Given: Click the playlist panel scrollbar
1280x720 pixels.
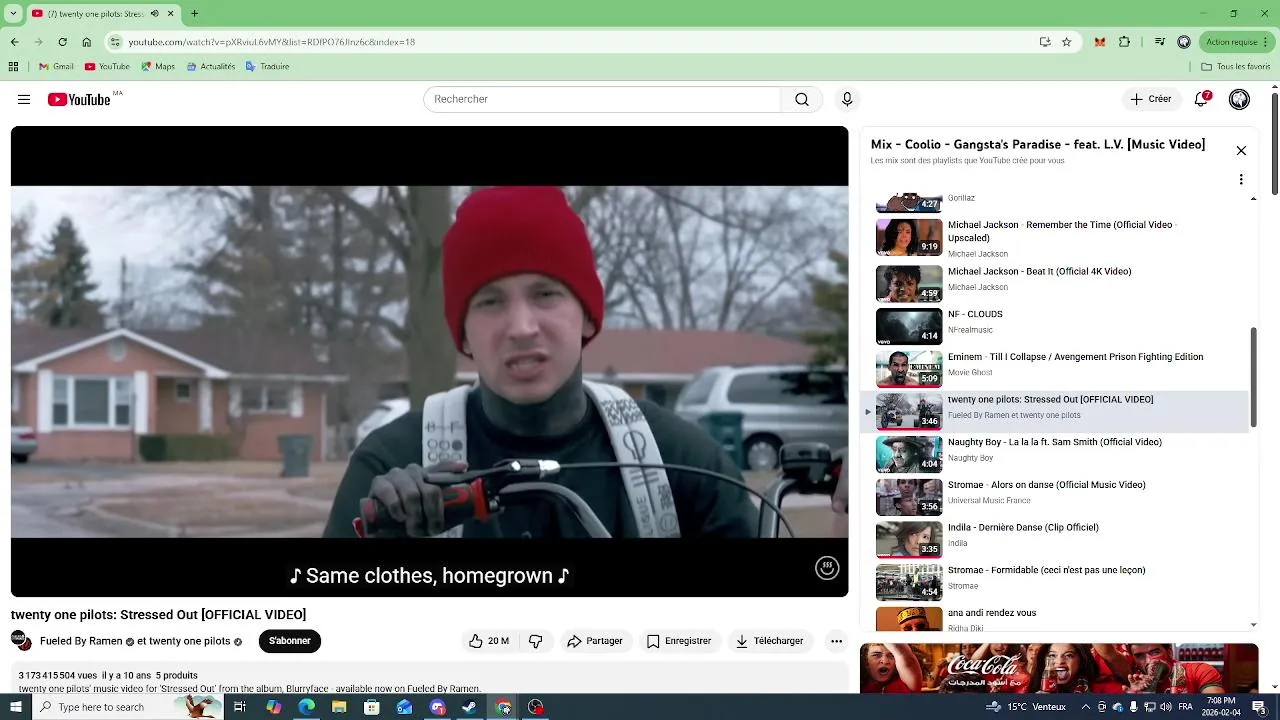Looking at the screenshot, I should click(1254, 377).
